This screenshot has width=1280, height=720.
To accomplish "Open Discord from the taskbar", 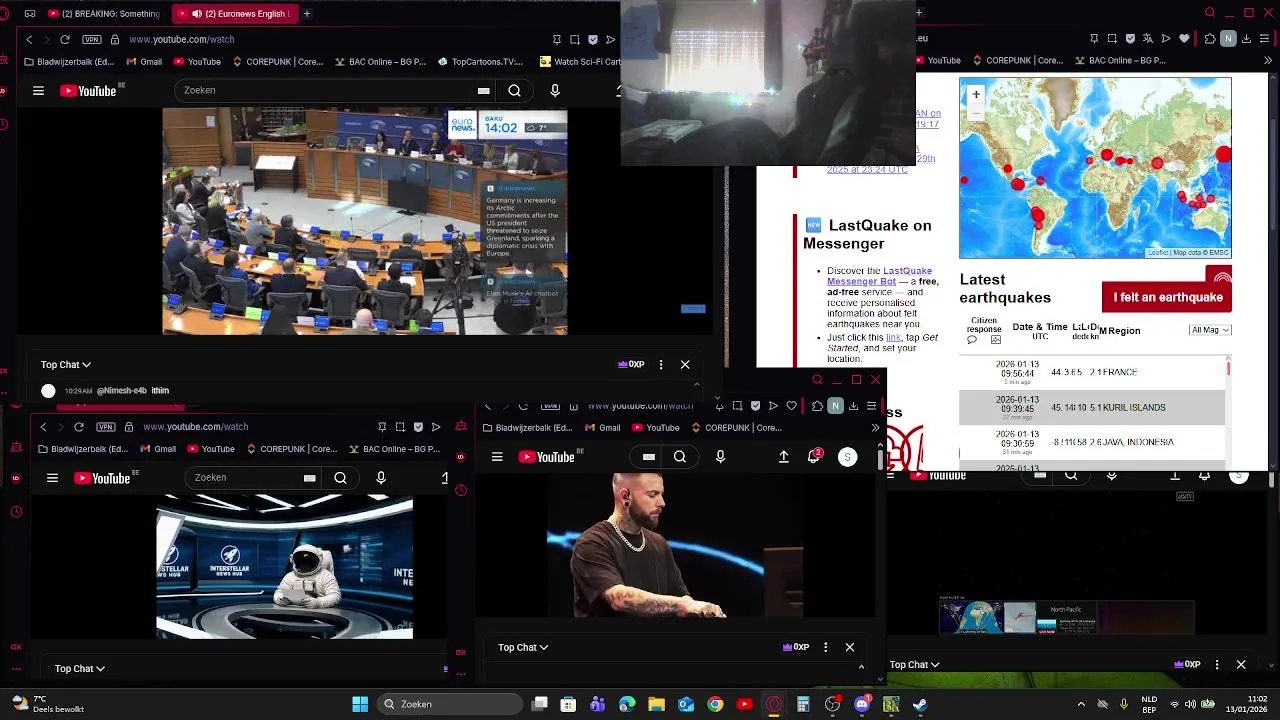I will 862,704.
